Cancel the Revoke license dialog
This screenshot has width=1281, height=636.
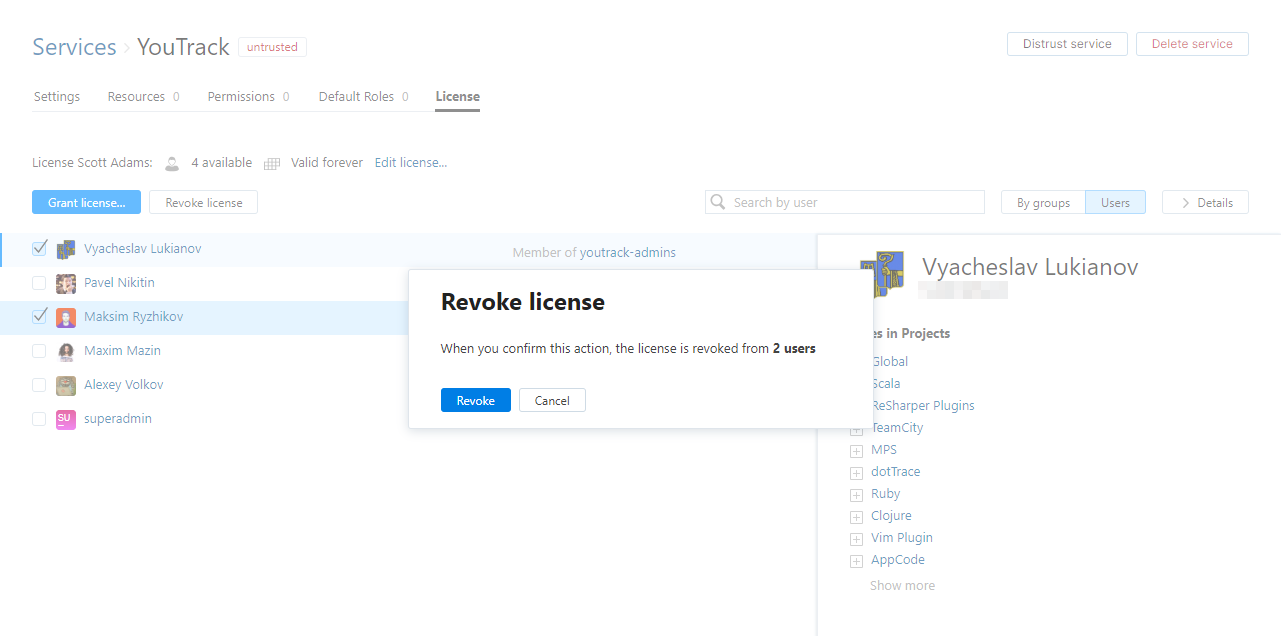pos(552,400)
